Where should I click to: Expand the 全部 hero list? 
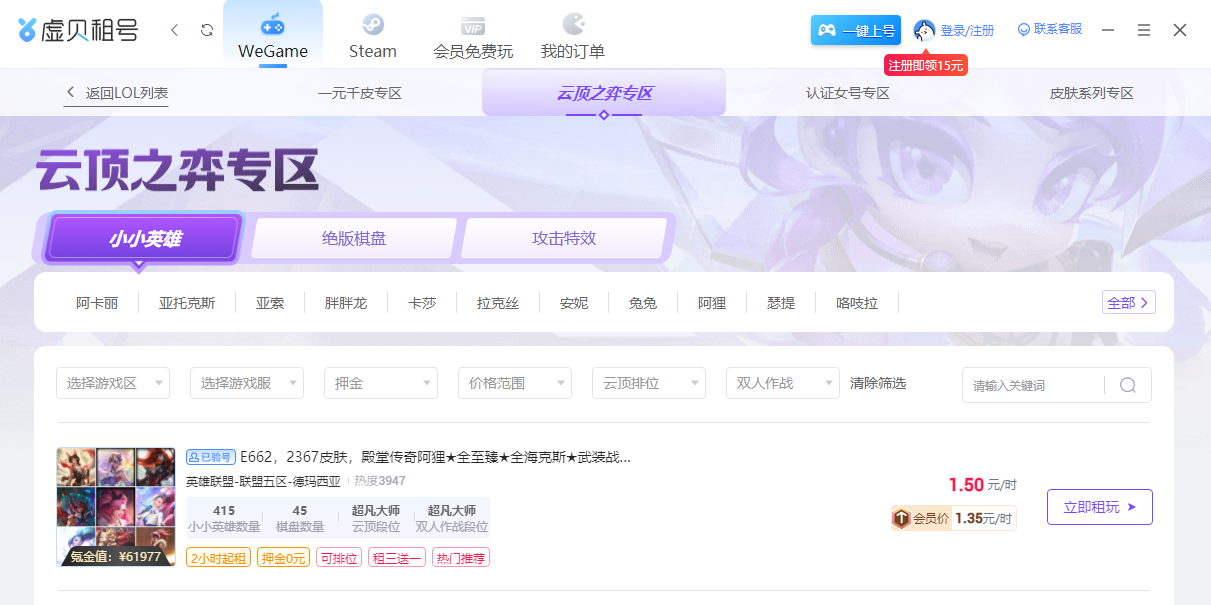tap(1128, 302)
